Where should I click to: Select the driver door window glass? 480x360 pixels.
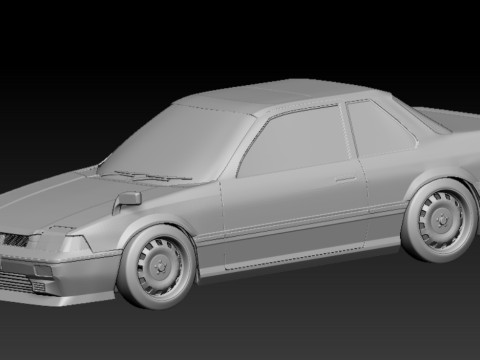point(293,142)
